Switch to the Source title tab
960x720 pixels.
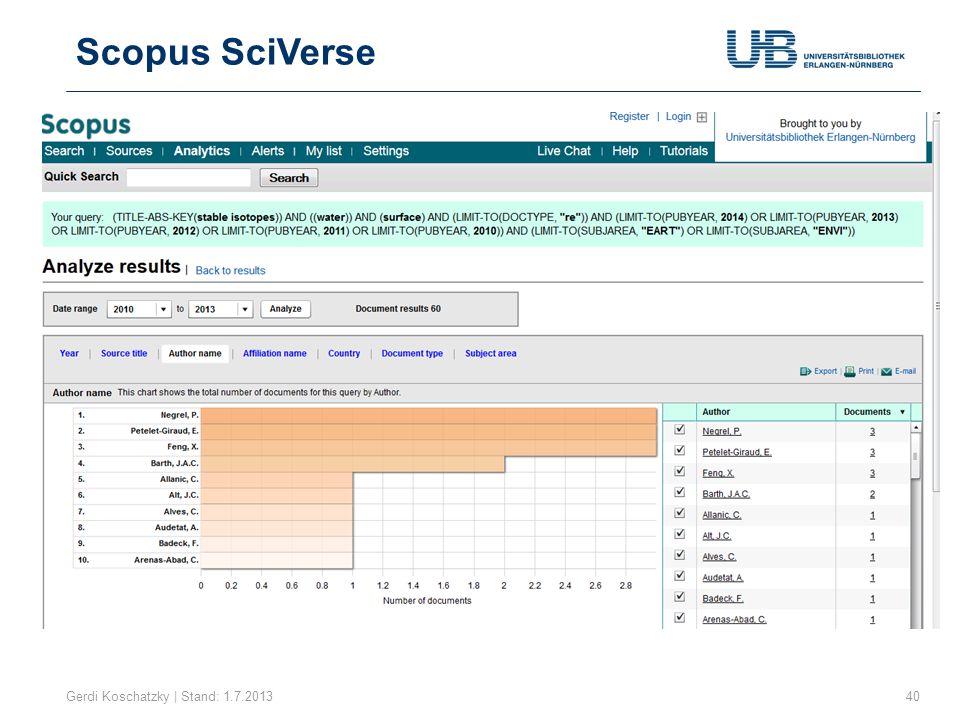[x=124, y=353]
